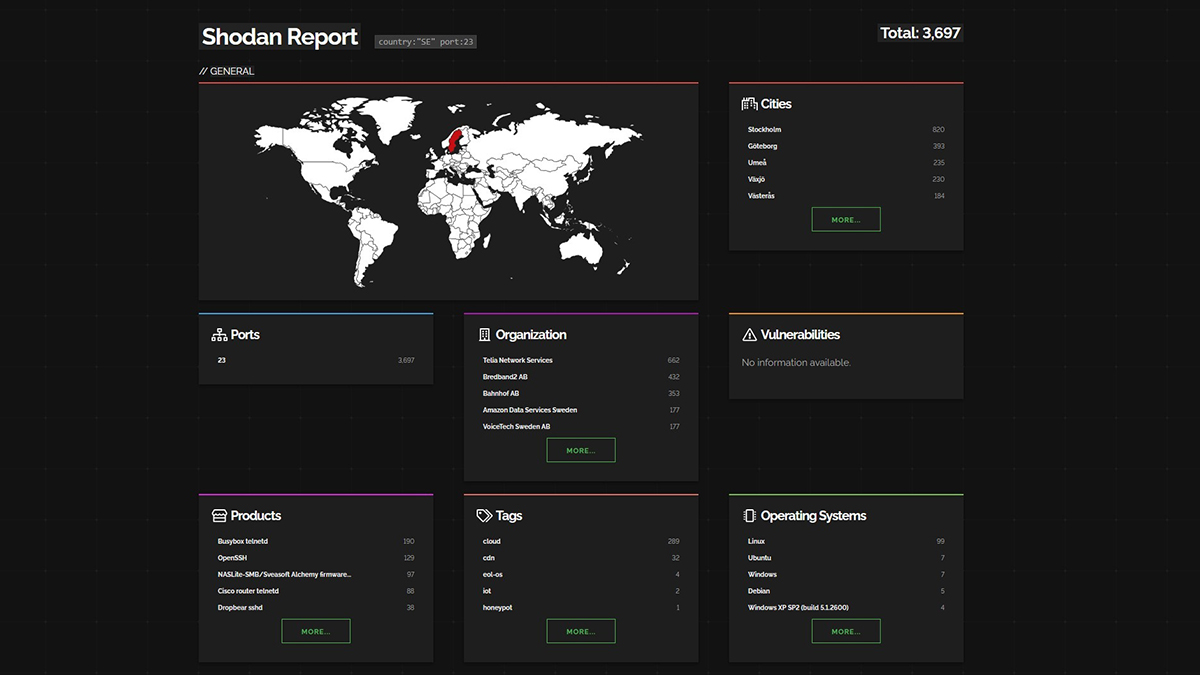
Task: Select Bahnhof AB organization
Action: click(501, 393)
